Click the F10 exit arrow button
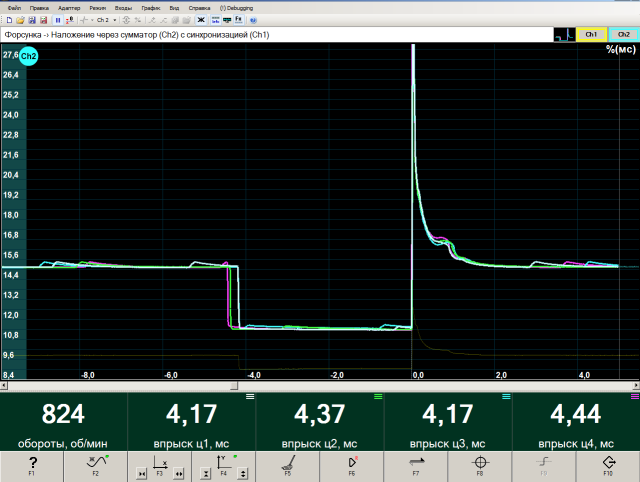 [608, 465]
